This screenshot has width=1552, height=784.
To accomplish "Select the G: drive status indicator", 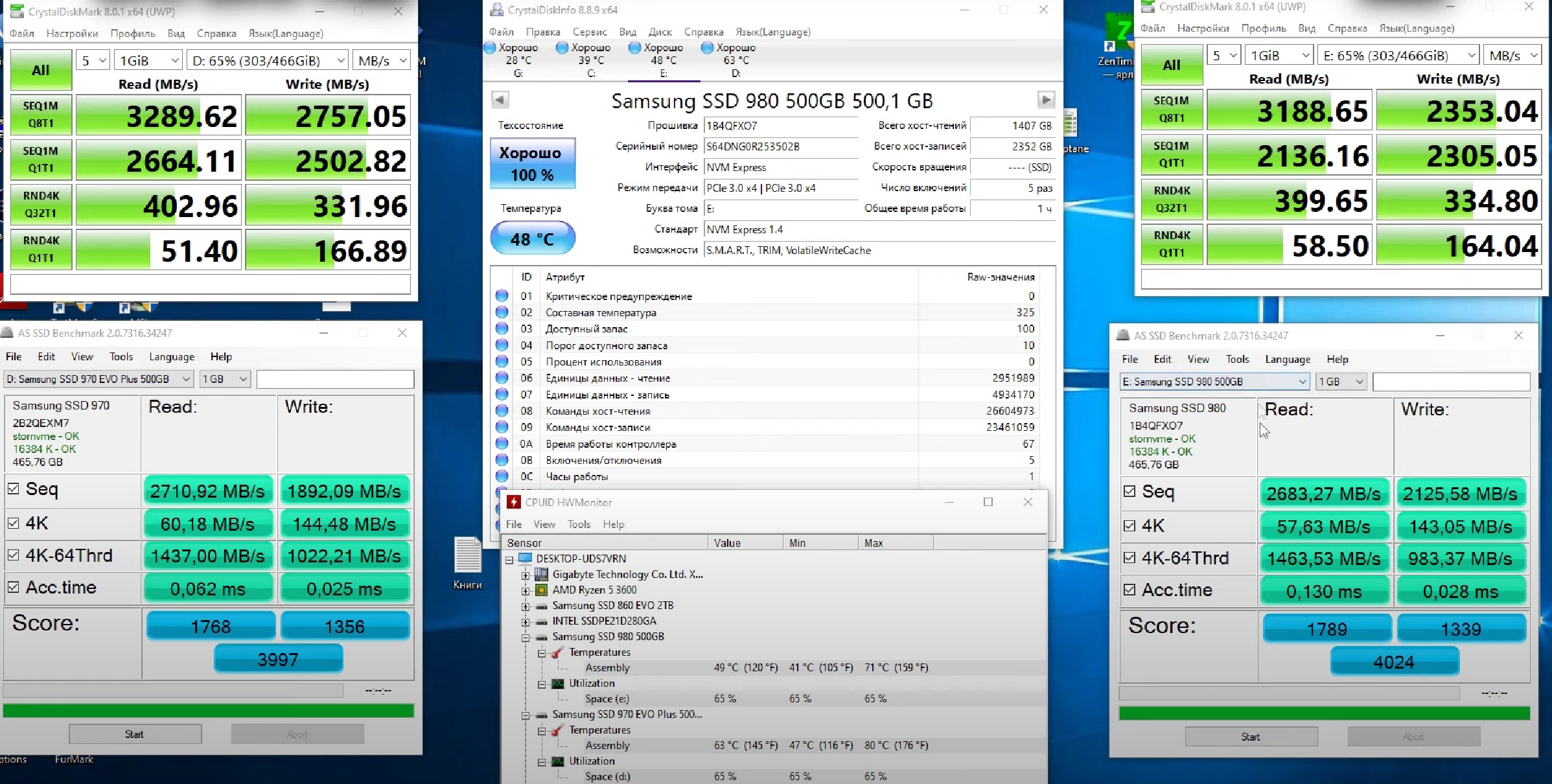I will point(518,59).
